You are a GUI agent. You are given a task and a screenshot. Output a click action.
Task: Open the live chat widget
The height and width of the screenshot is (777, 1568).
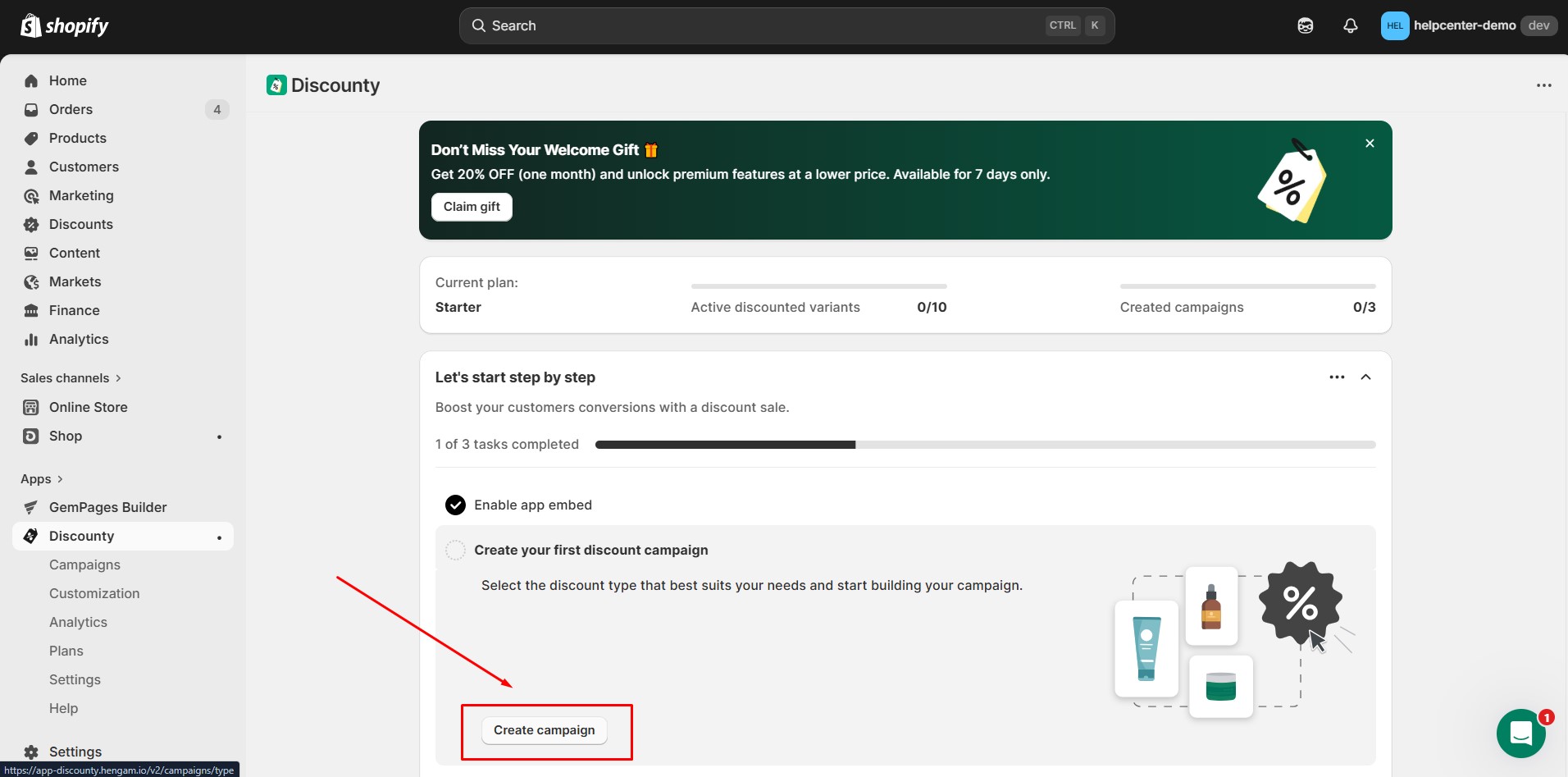coord(1521,733)
